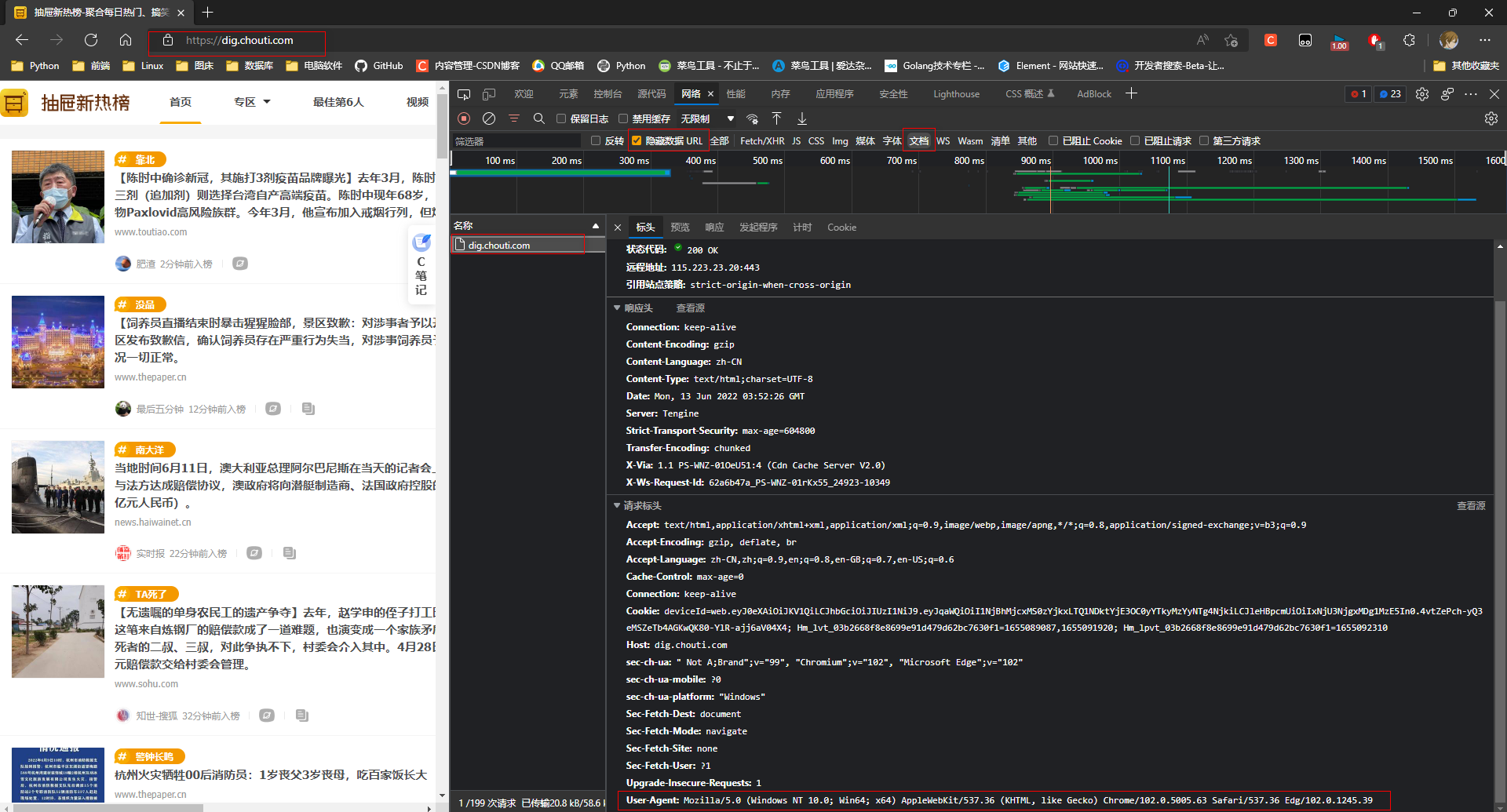Click the webpage vertical scrollbar

click(x=443, y=126)
